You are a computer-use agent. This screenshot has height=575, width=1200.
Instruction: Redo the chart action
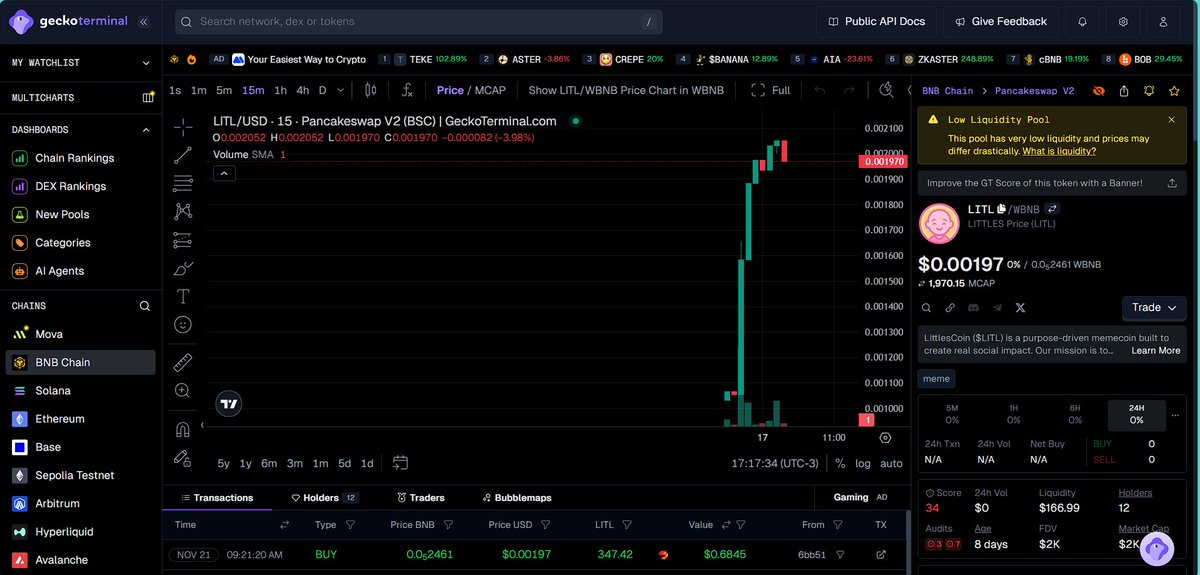pyautogui.click(x=849, y=90)
